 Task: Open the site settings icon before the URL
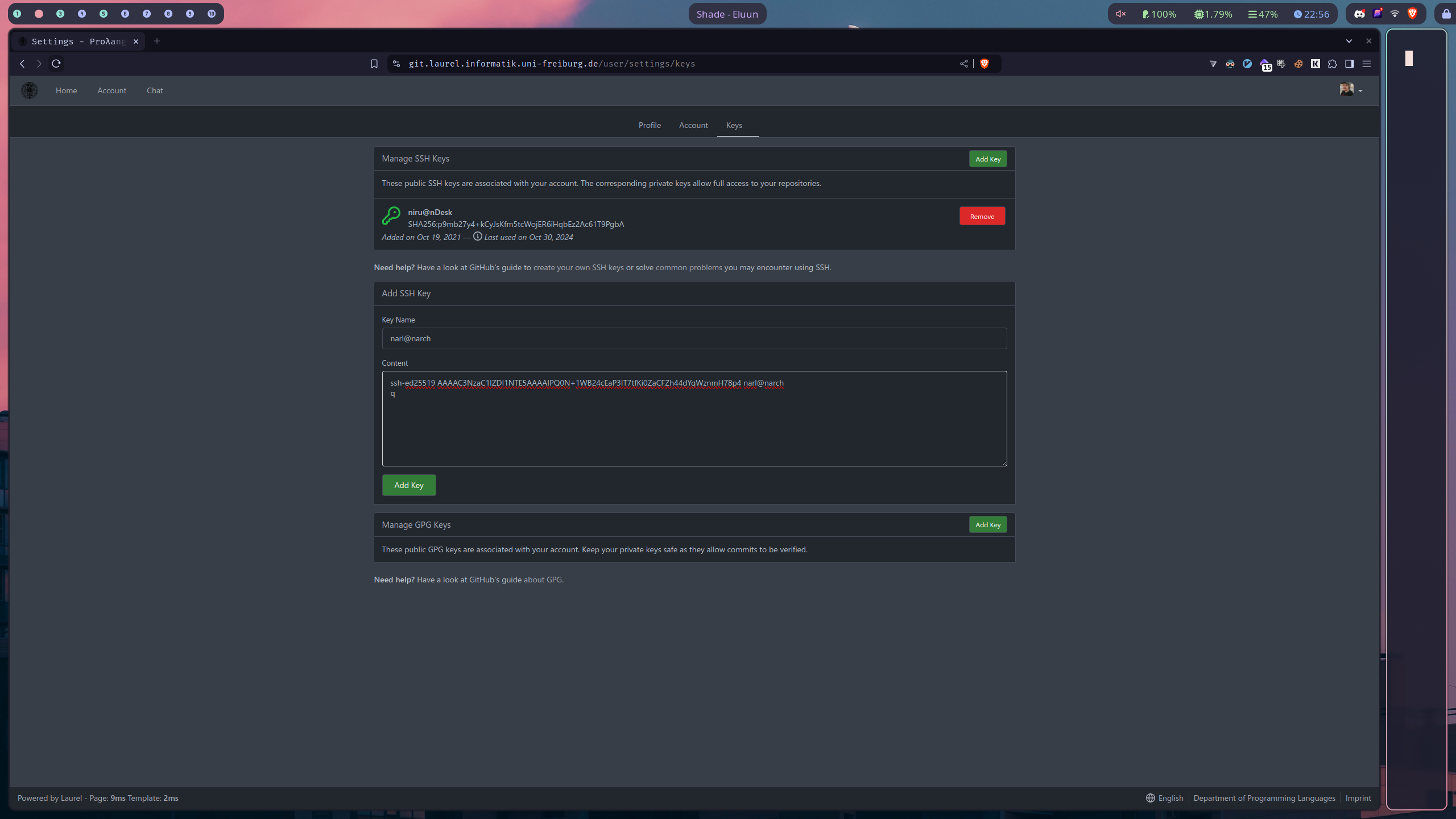click(x=396, y=64)
